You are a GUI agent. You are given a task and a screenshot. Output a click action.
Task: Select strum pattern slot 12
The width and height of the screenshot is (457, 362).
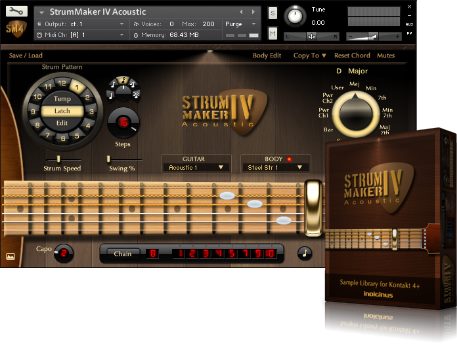coord(62,83)
